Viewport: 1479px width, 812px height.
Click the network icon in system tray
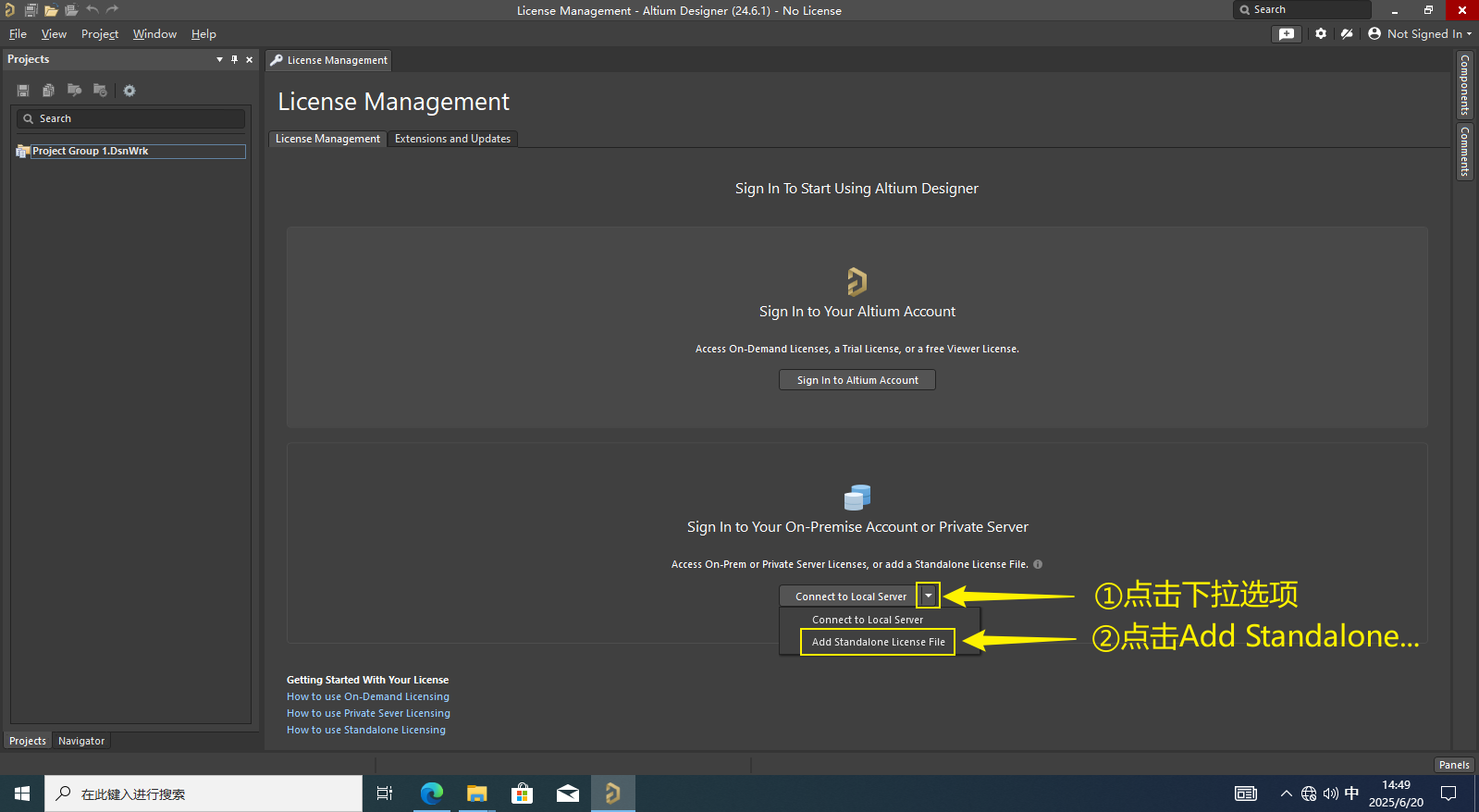tap(1309, 794)
